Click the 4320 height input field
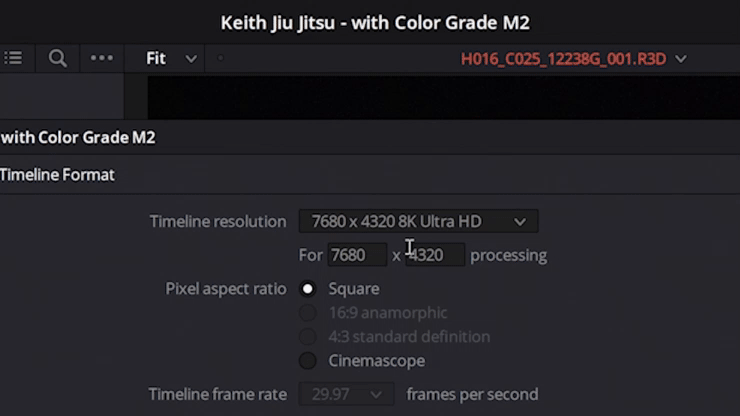The height and width of the screenshot is (416, 740). click(x=435, y=255)
